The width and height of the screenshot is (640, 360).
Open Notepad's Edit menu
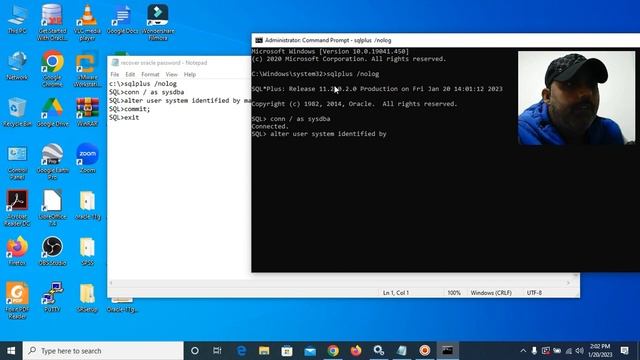point(130,74)
